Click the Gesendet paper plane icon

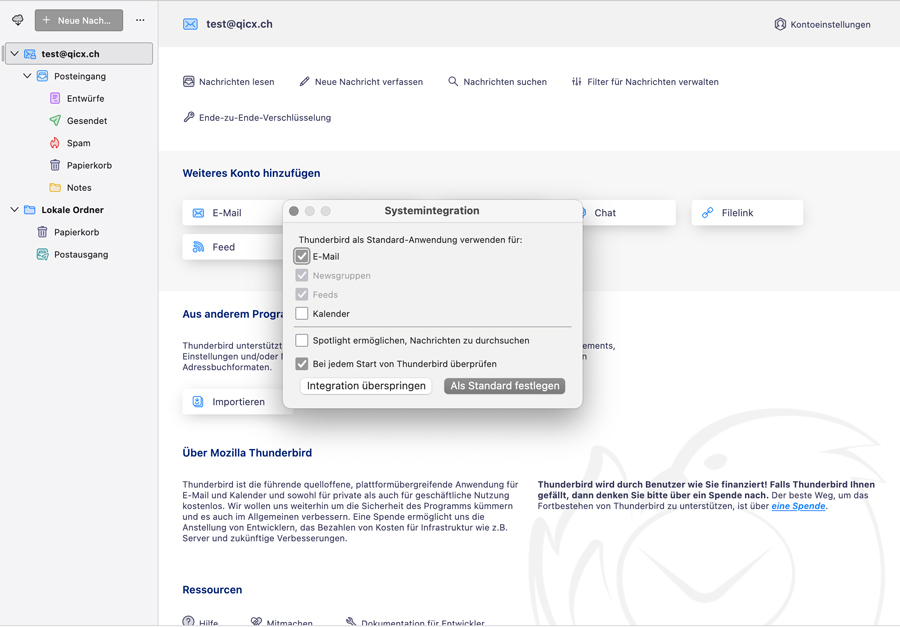[x=55, y=121]
